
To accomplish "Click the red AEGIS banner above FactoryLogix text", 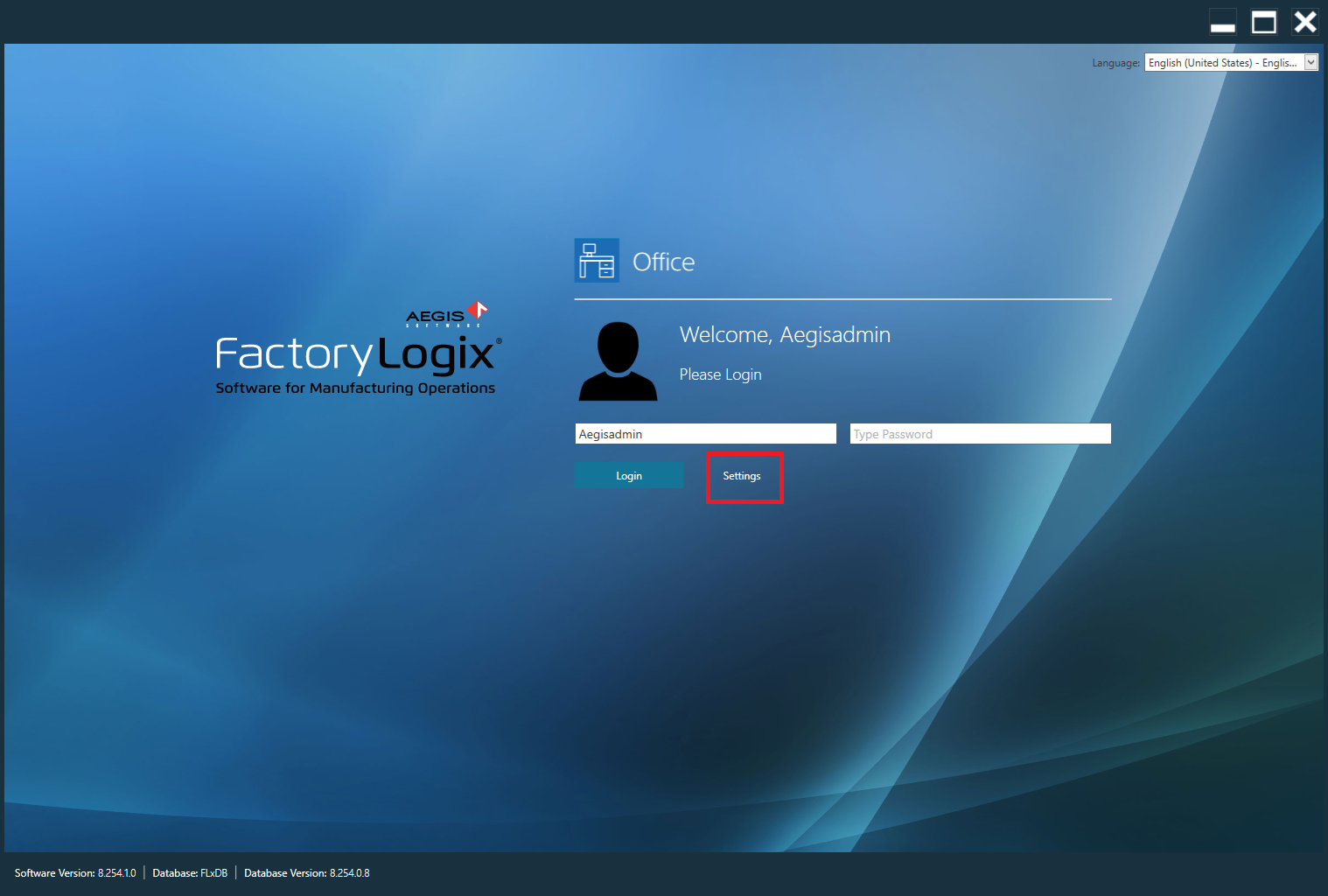I will tap(448, 315).
